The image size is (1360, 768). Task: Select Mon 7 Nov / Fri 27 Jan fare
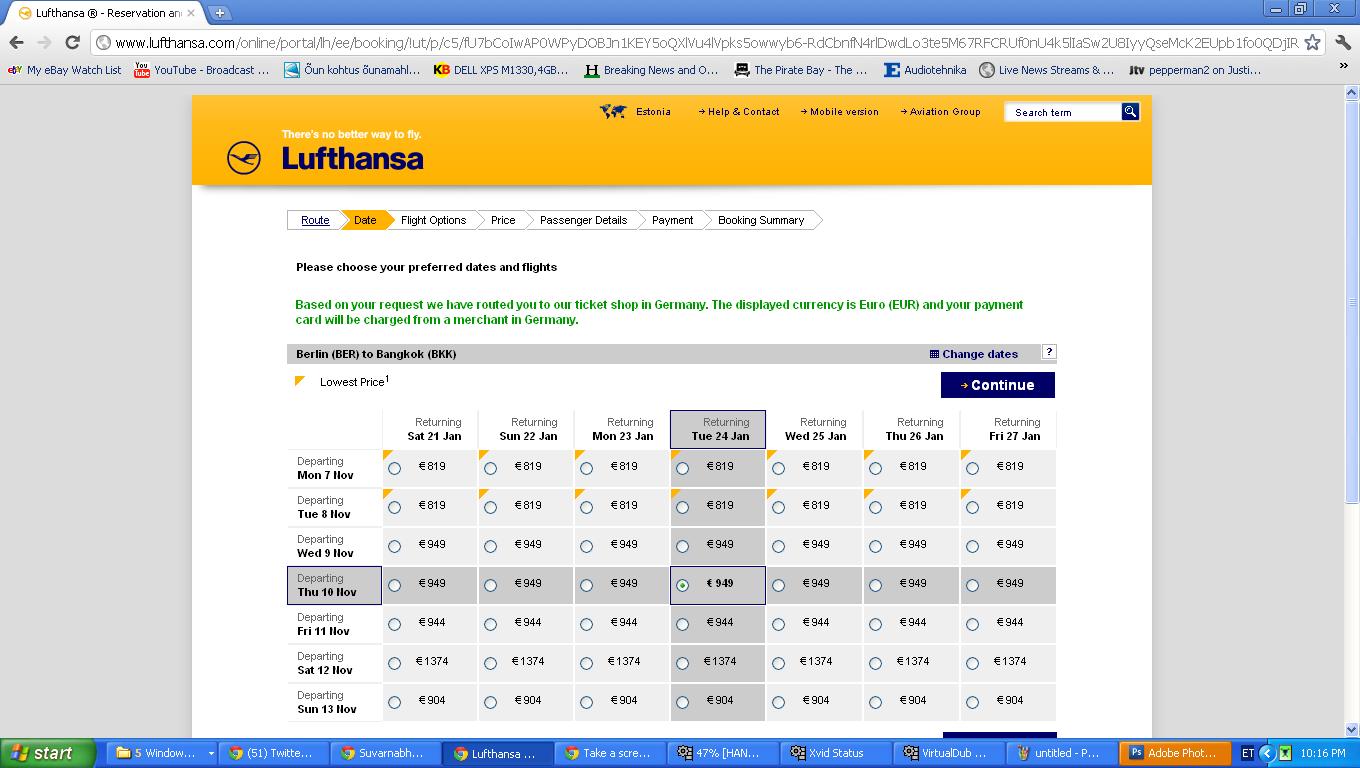[x=972, y=468]
